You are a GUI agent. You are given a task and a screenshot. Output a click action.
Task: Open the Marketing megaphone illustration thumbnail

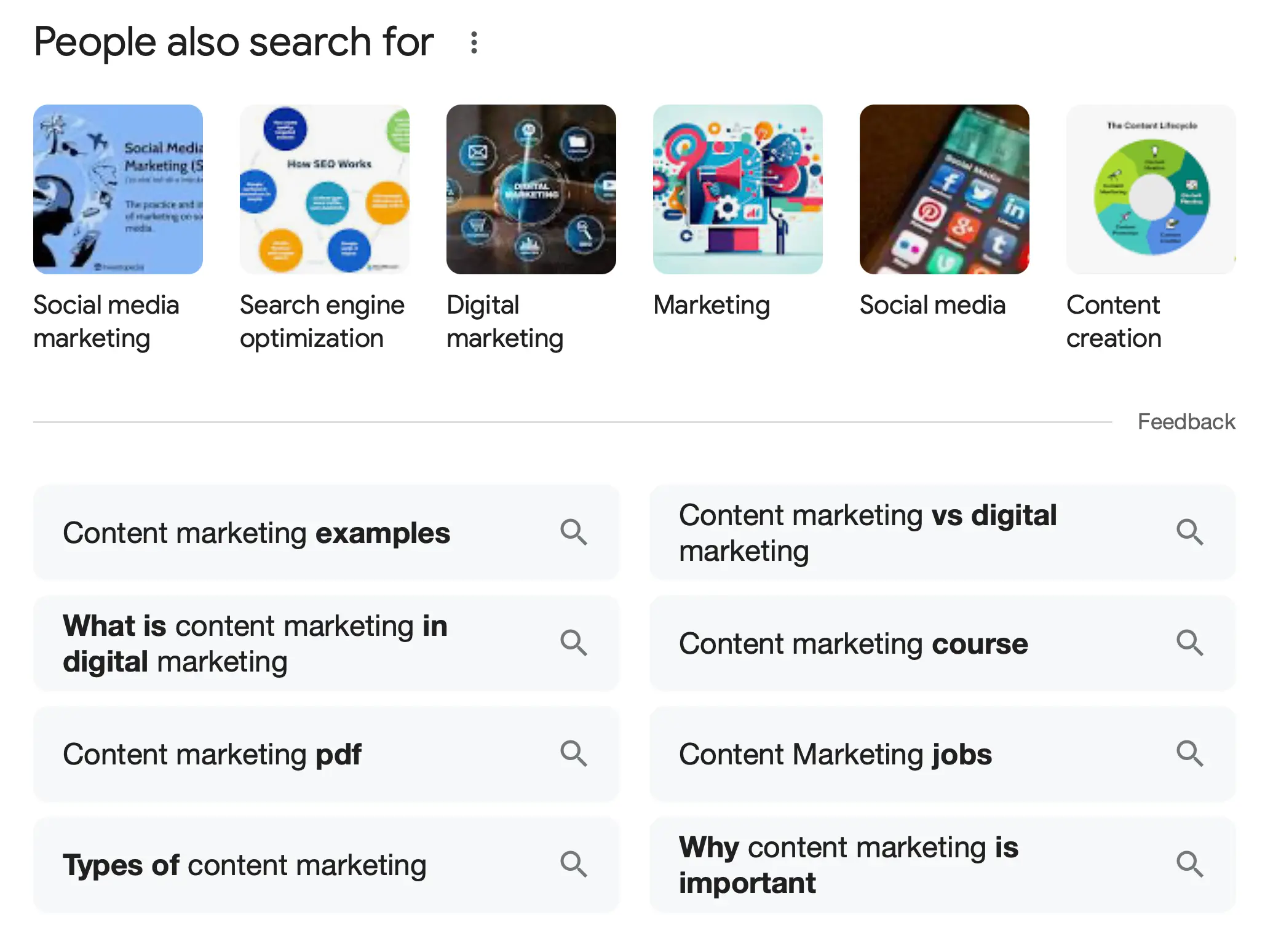click(x=738, y=189)
